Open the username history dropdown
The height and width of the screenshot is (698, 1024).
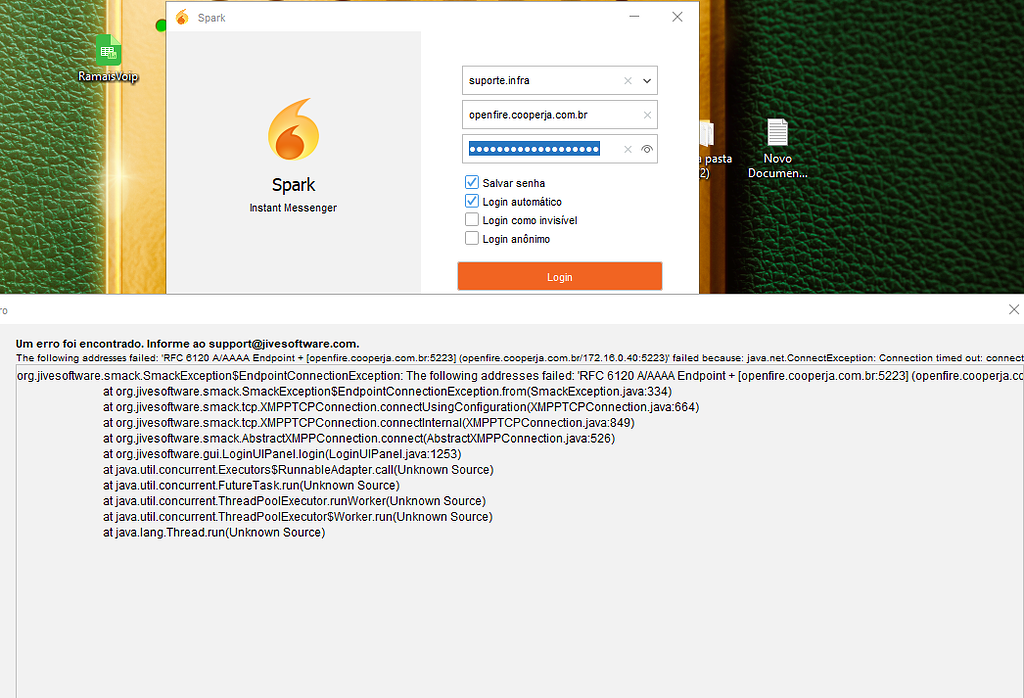point(648,80)
